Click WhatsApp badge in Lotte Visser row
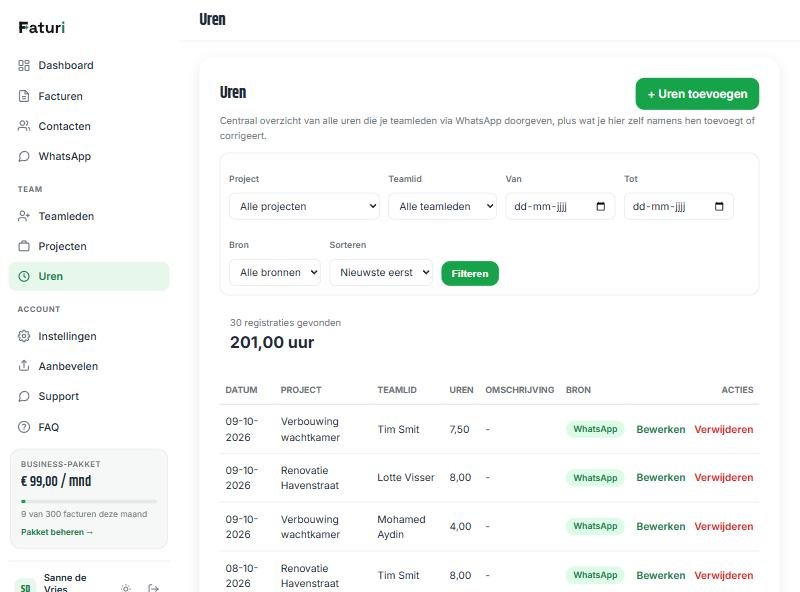 (x=595, y=478)
